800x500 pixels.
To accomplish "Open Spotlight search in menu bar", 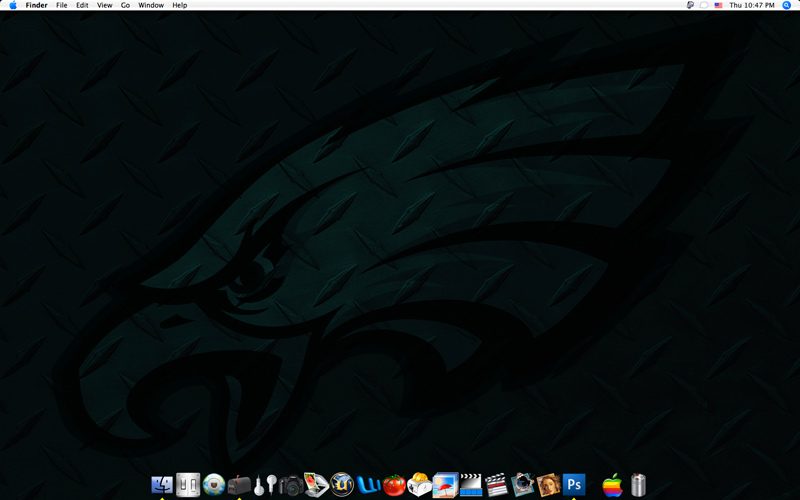I will 787,5.
